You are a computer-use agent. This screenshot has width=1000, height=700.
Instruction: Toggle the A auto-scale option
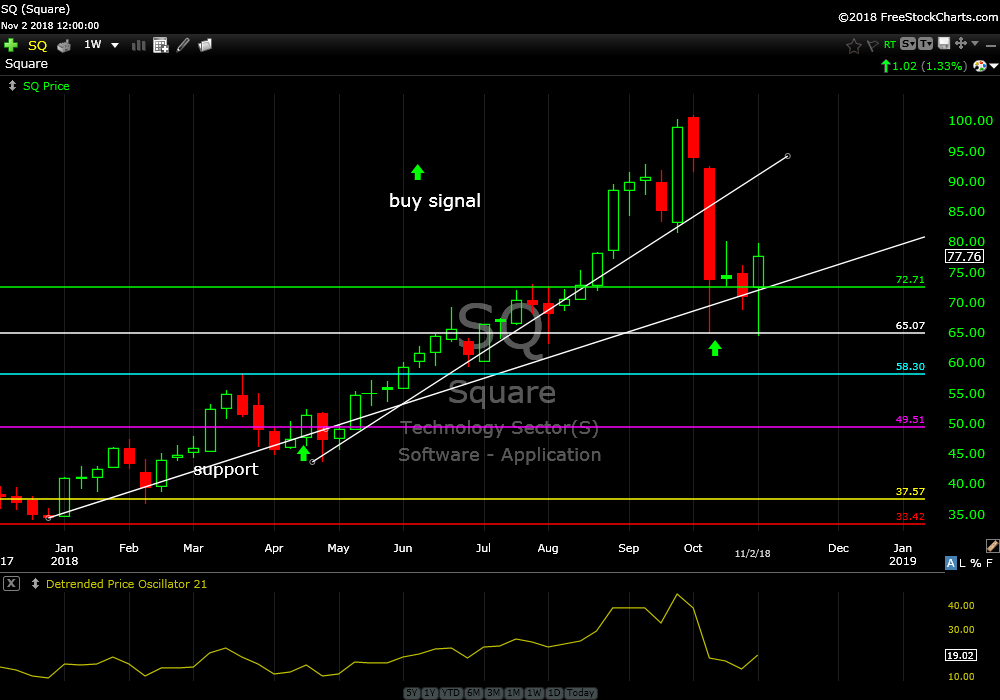[951, 564]
